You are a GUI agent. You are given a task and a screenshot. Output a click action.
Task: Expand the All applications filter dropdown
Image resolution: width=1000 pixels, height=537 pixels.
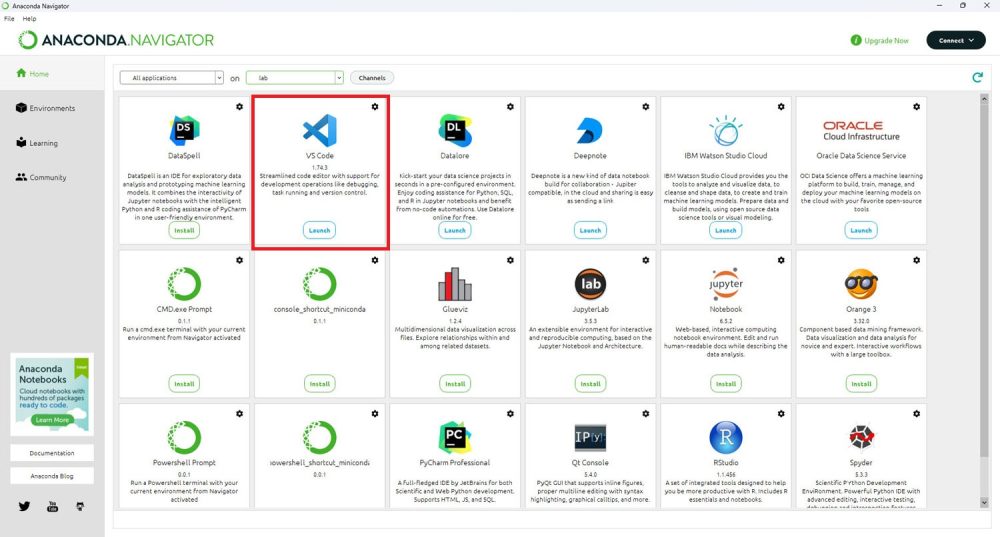171,78
